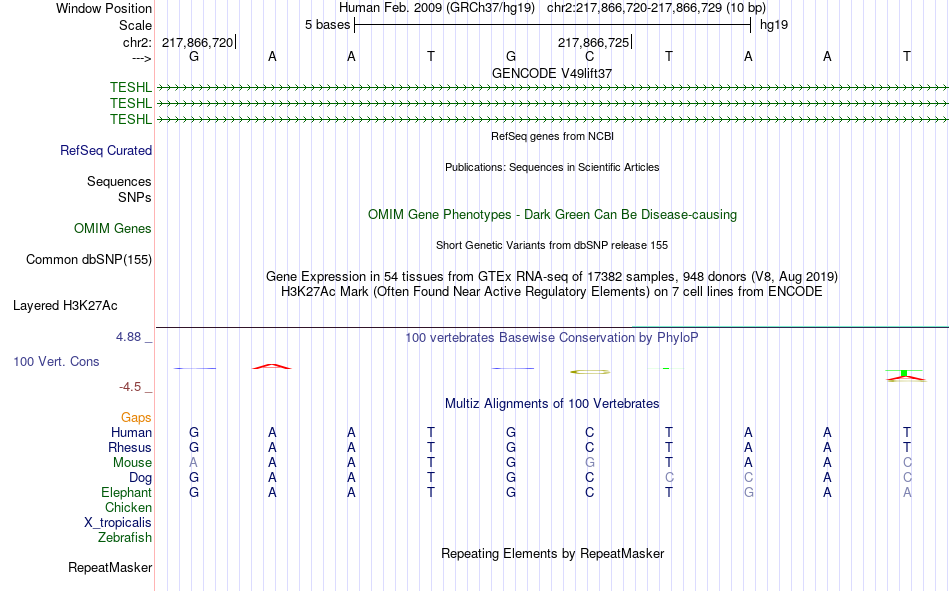Click the Scale track label

135,25
